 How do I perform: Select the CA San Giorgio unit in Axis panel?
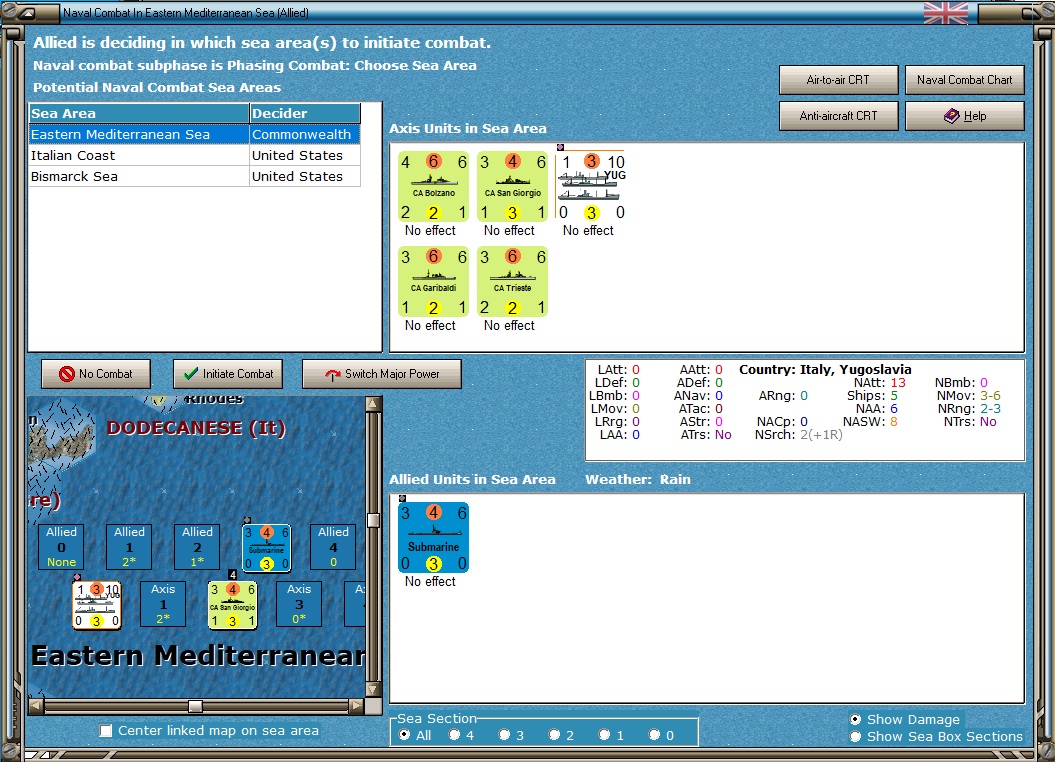click(x=512, y=186)
